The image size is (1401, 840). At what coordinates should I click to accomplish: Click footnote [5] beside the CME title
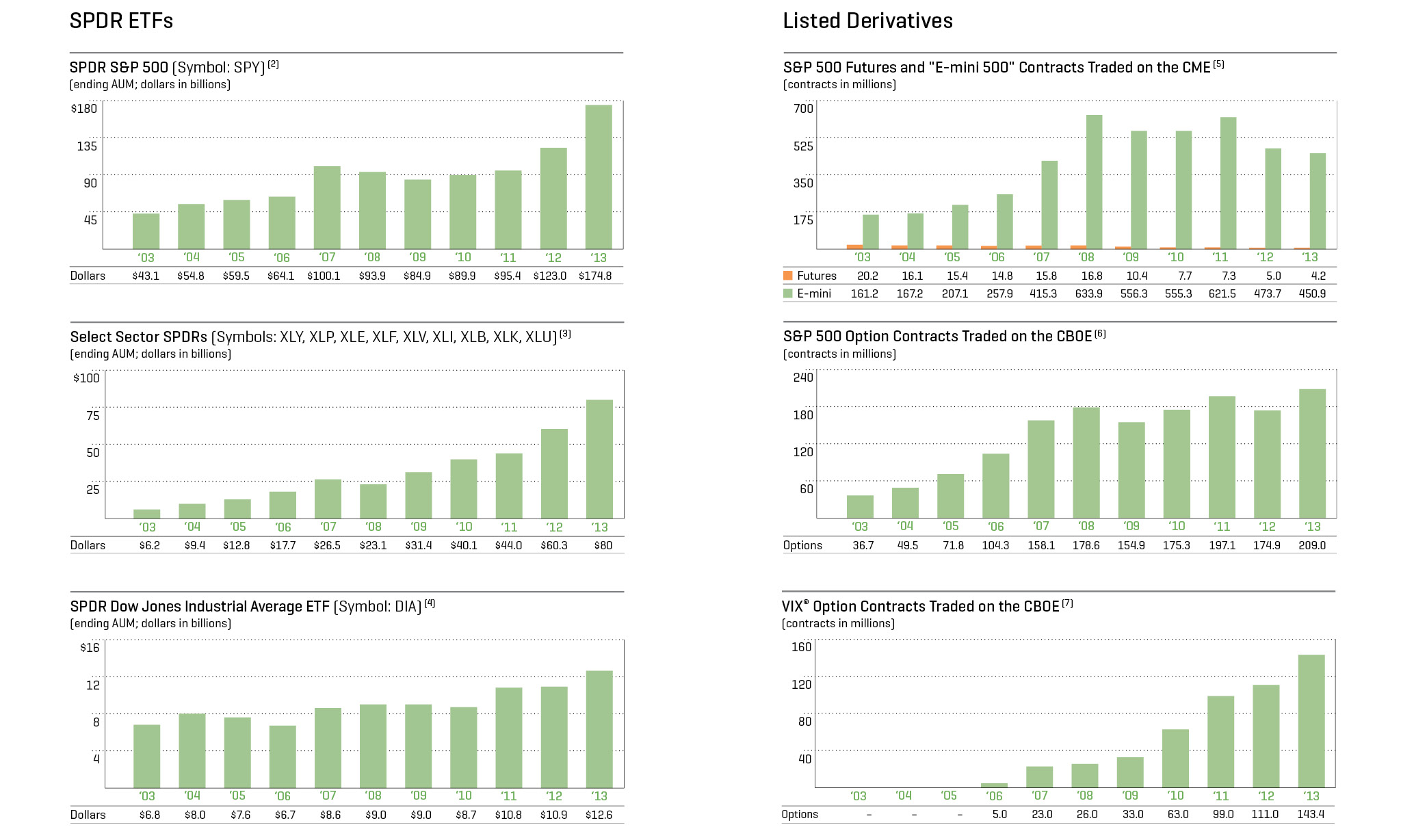[1218, 64]
